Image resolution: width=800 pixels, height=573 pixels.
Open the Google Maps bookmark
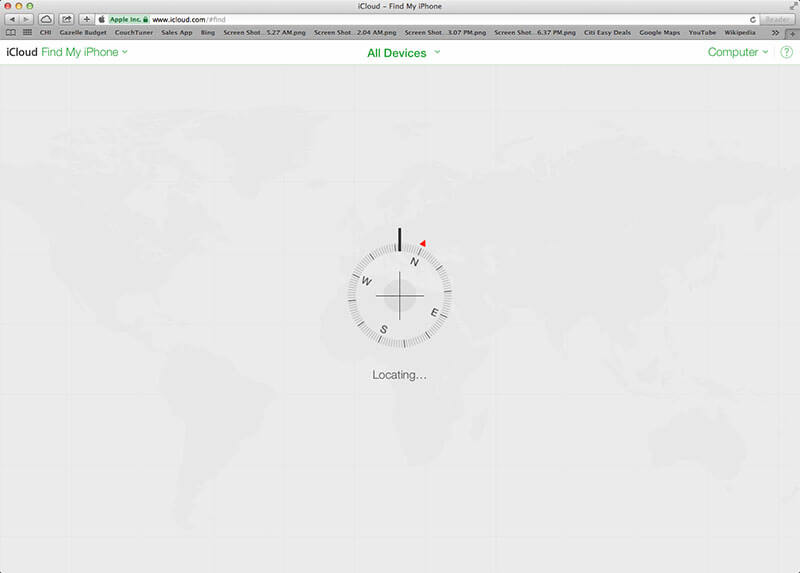(x=660, y=33)
